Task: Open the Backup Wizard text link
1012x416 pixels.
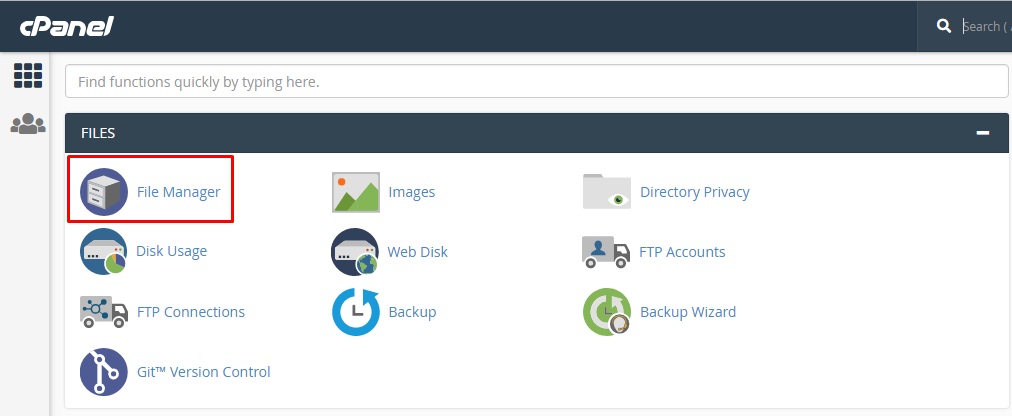Action: [x=688, y=312]
